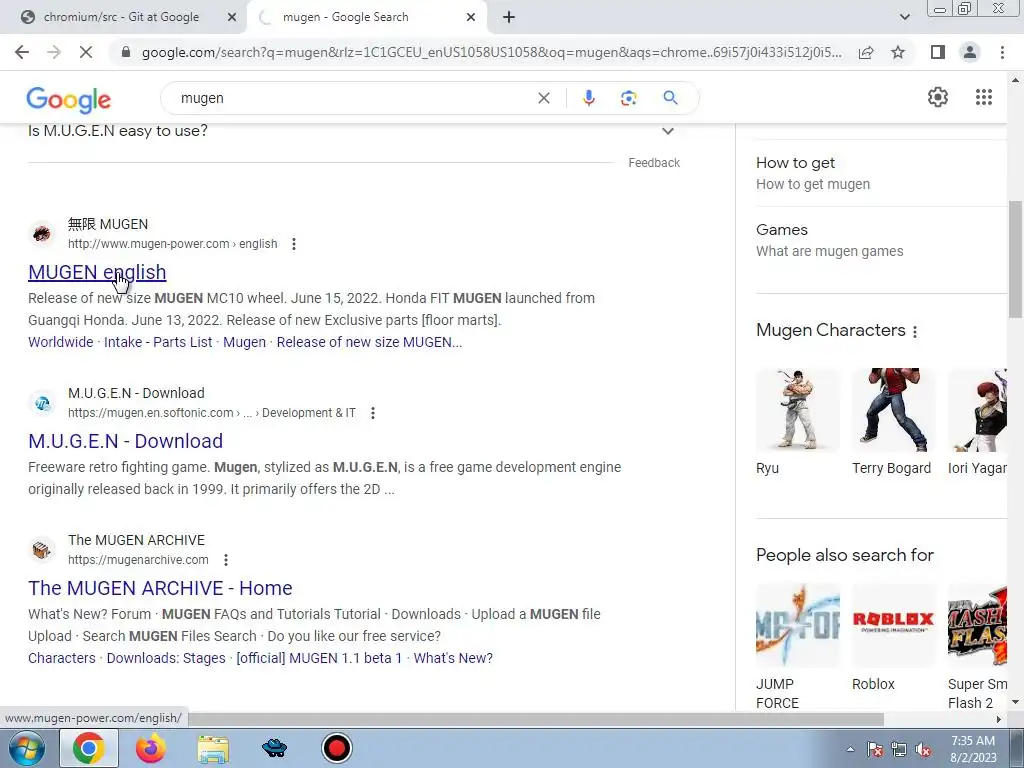Click the red record taskbar icon
This screenshot has height=768, width=1024.
(x=337, y=748)
